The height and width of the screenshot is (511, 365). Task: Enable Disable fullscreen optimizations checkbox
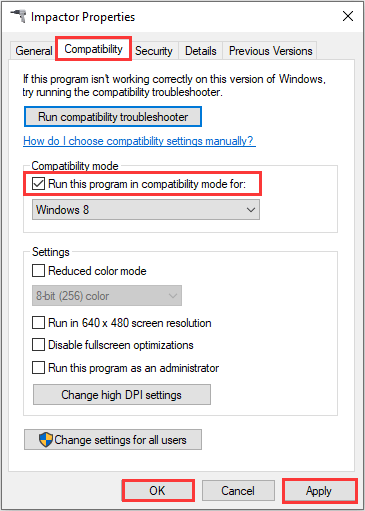click(38, 345)
